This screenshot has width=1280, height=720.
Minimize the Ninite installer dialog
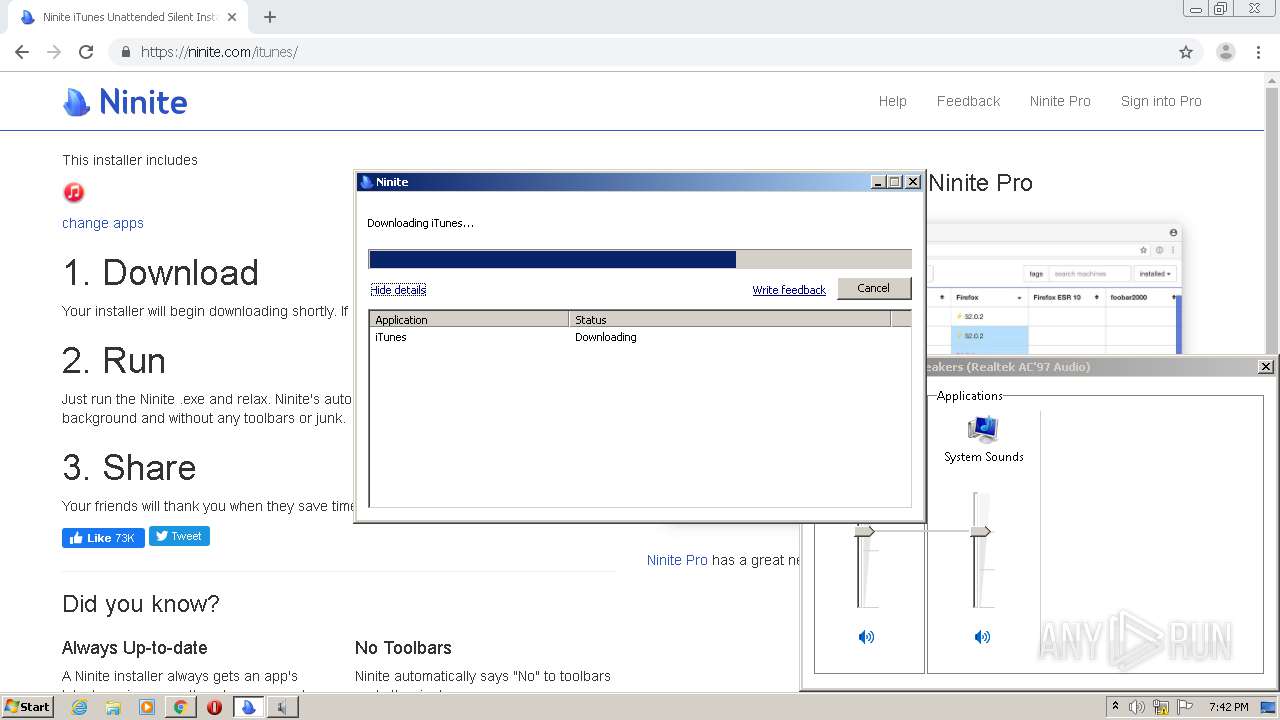(878, 182)
